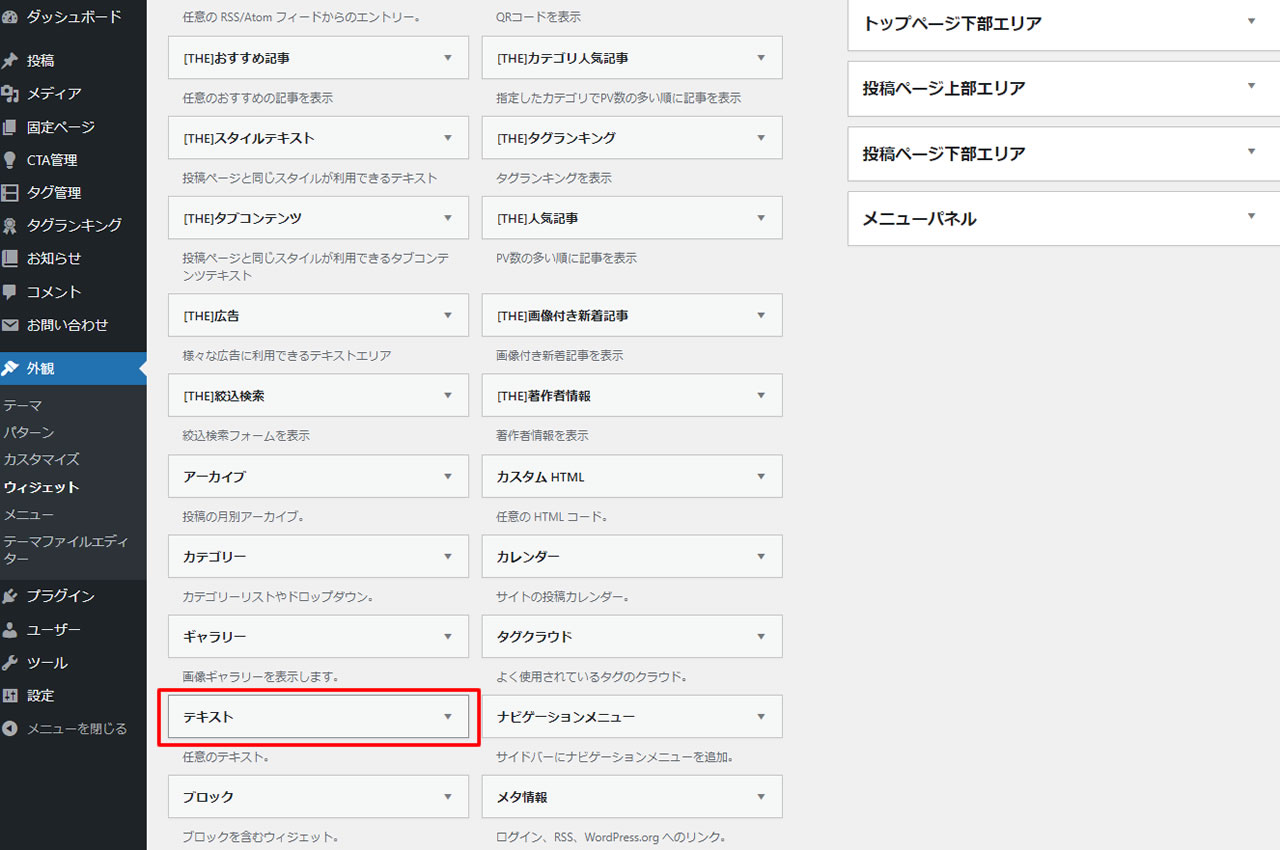Screen dimensions: 1280x850
Task: Expand the ブロック widget arrow
Action: (448, 797)
